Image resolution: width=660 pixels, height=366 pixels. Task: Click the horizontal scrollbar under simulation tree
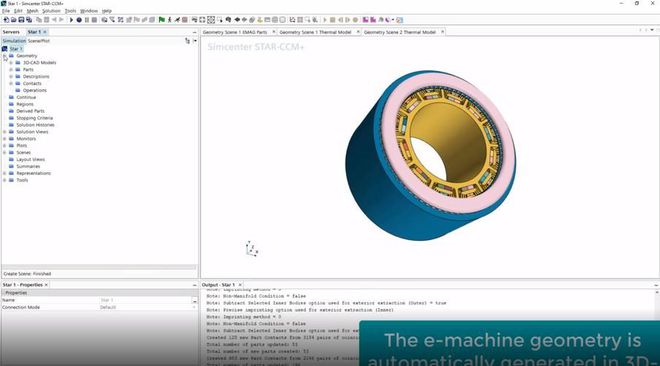(x=99, y=267)
